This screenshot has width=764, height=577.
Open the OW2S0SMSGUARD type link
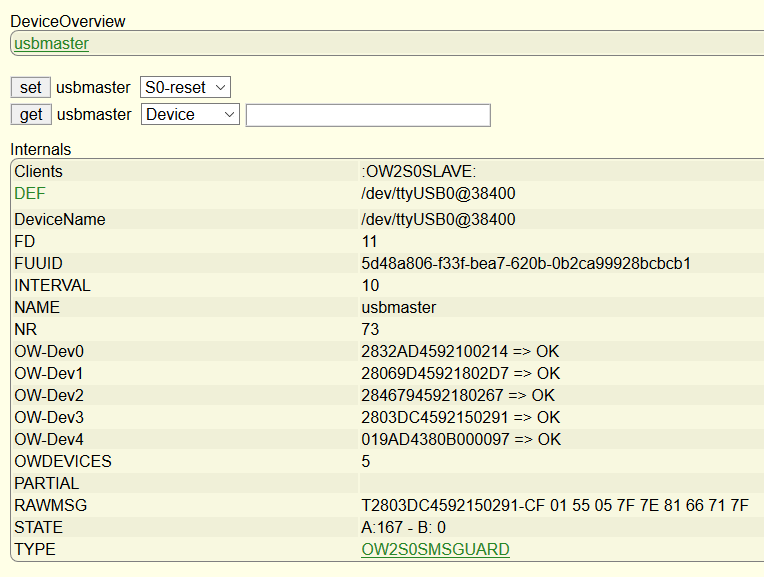pos(435,549)
